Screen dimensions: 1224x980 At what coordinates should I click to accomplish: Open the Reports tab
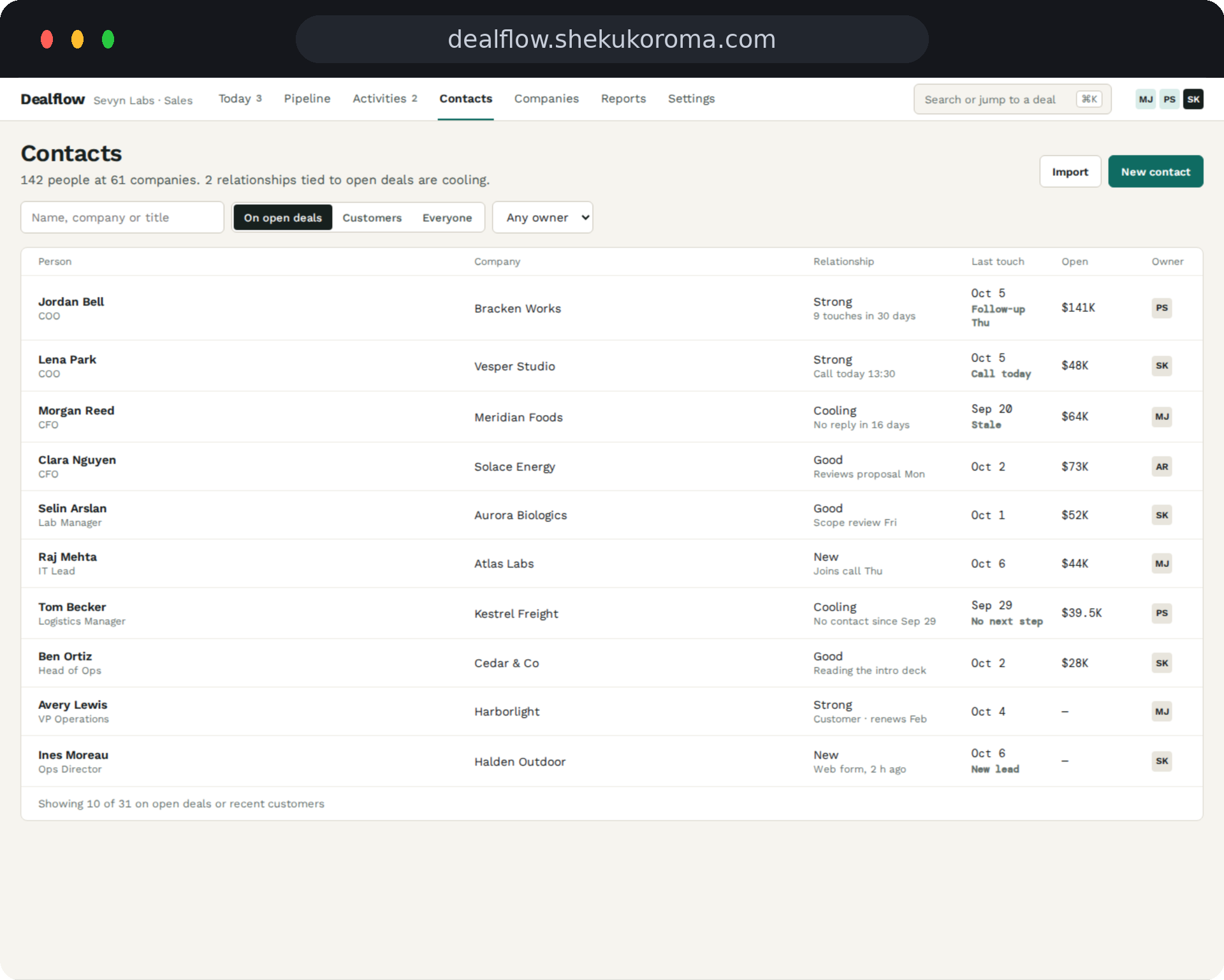pos(623,99)
